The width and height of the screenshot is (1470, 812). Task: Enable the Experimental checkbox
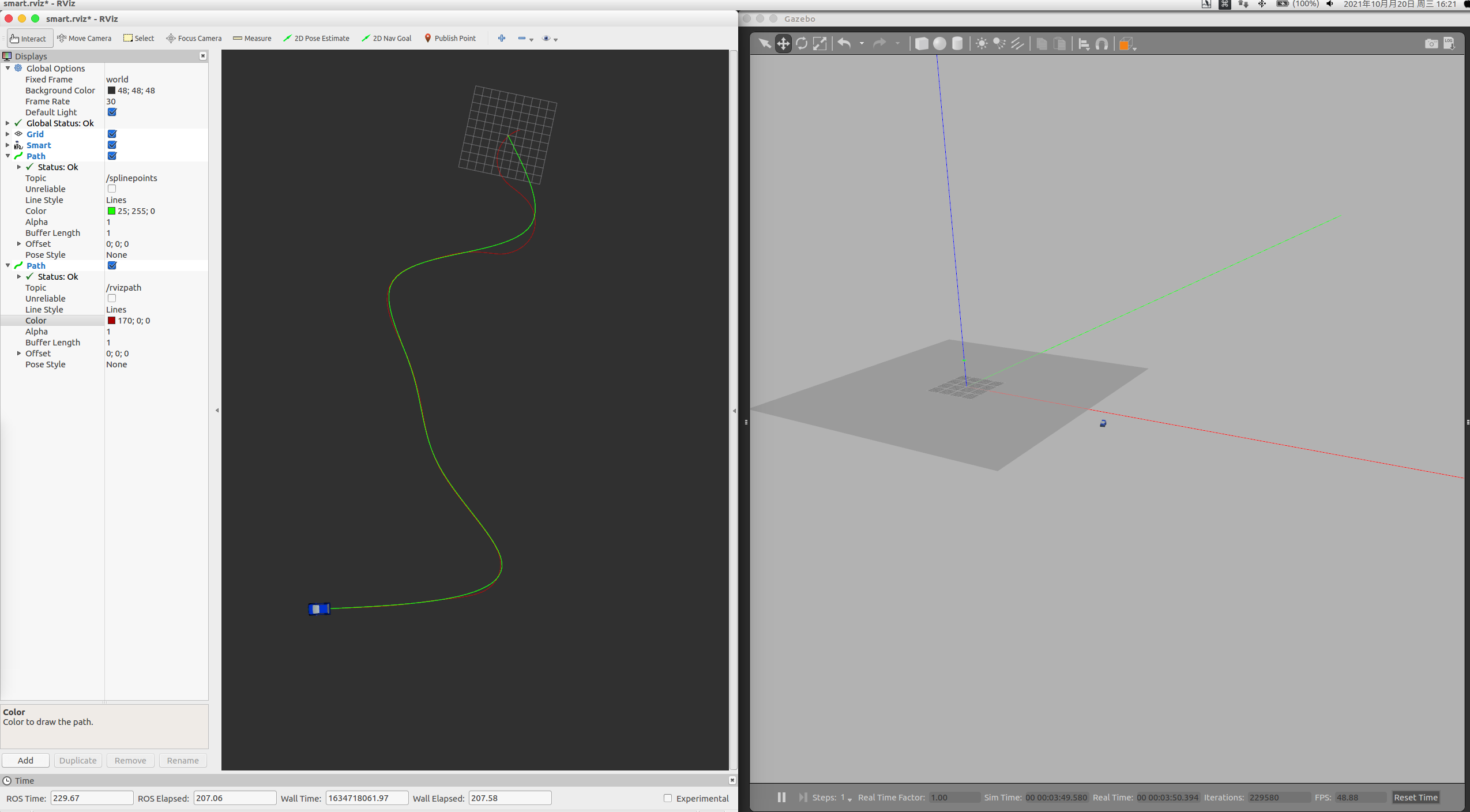pos(668,798)
